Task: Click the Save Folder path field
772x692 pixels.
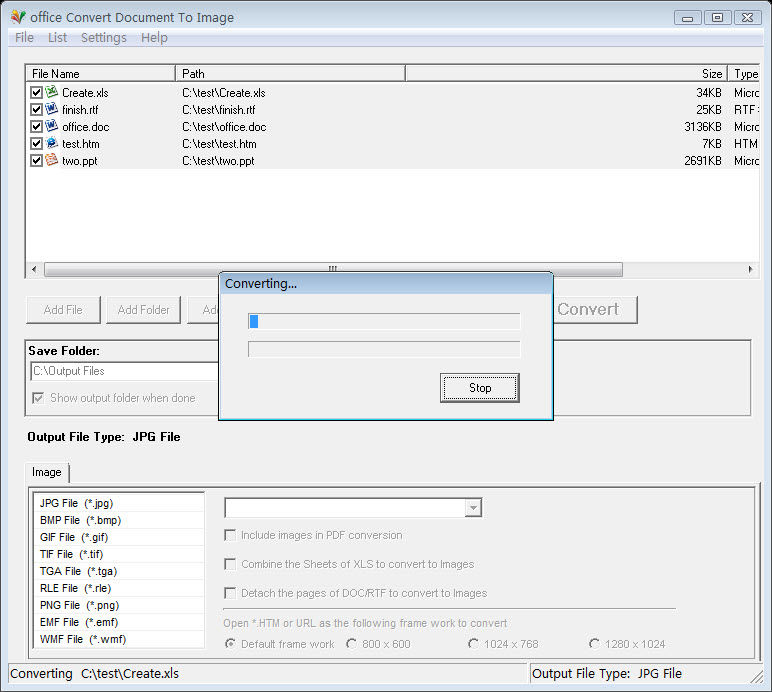Action: tap(125, 371)
